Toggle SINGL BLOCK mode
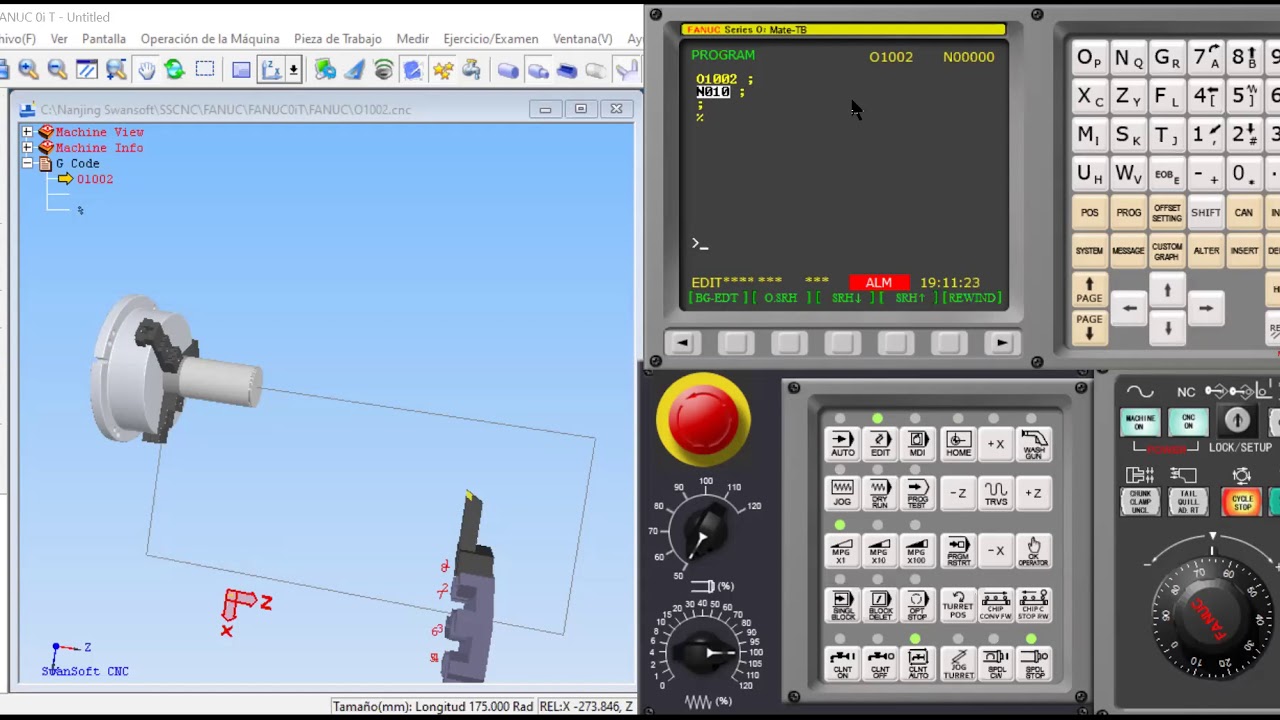 (x=842, y=605)
